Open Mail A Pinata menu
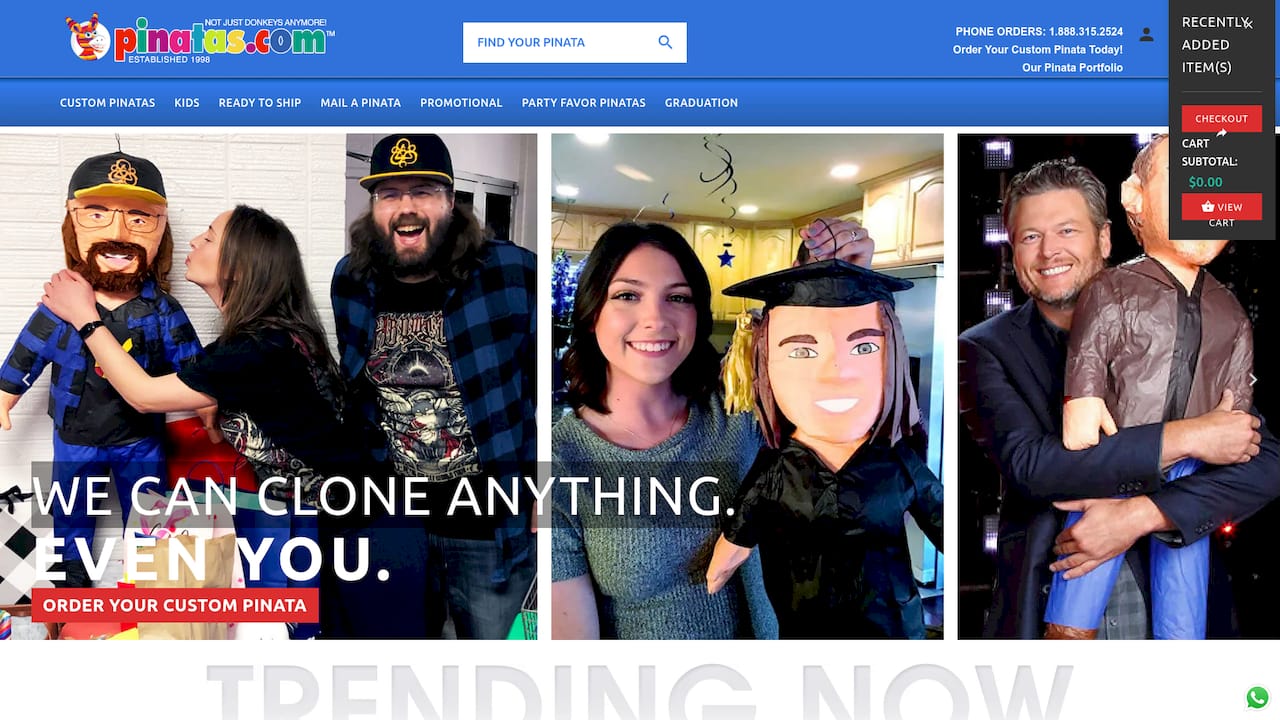The image size is (1280, 720). tap(360, 103)
